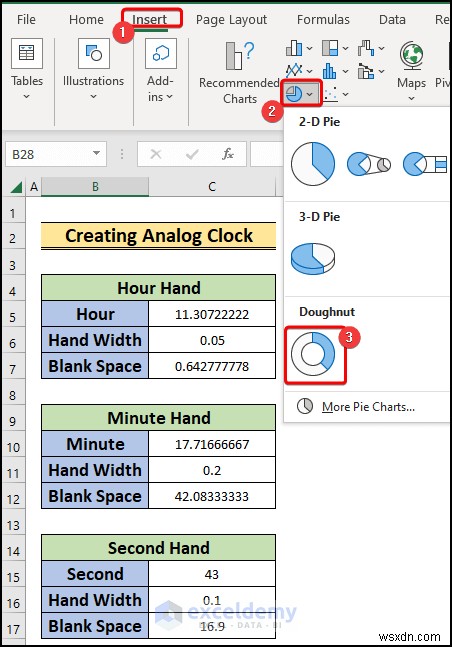Viewport: 452px width, 647px height.
Task: Select the Minute label cell
Action: 95,444
